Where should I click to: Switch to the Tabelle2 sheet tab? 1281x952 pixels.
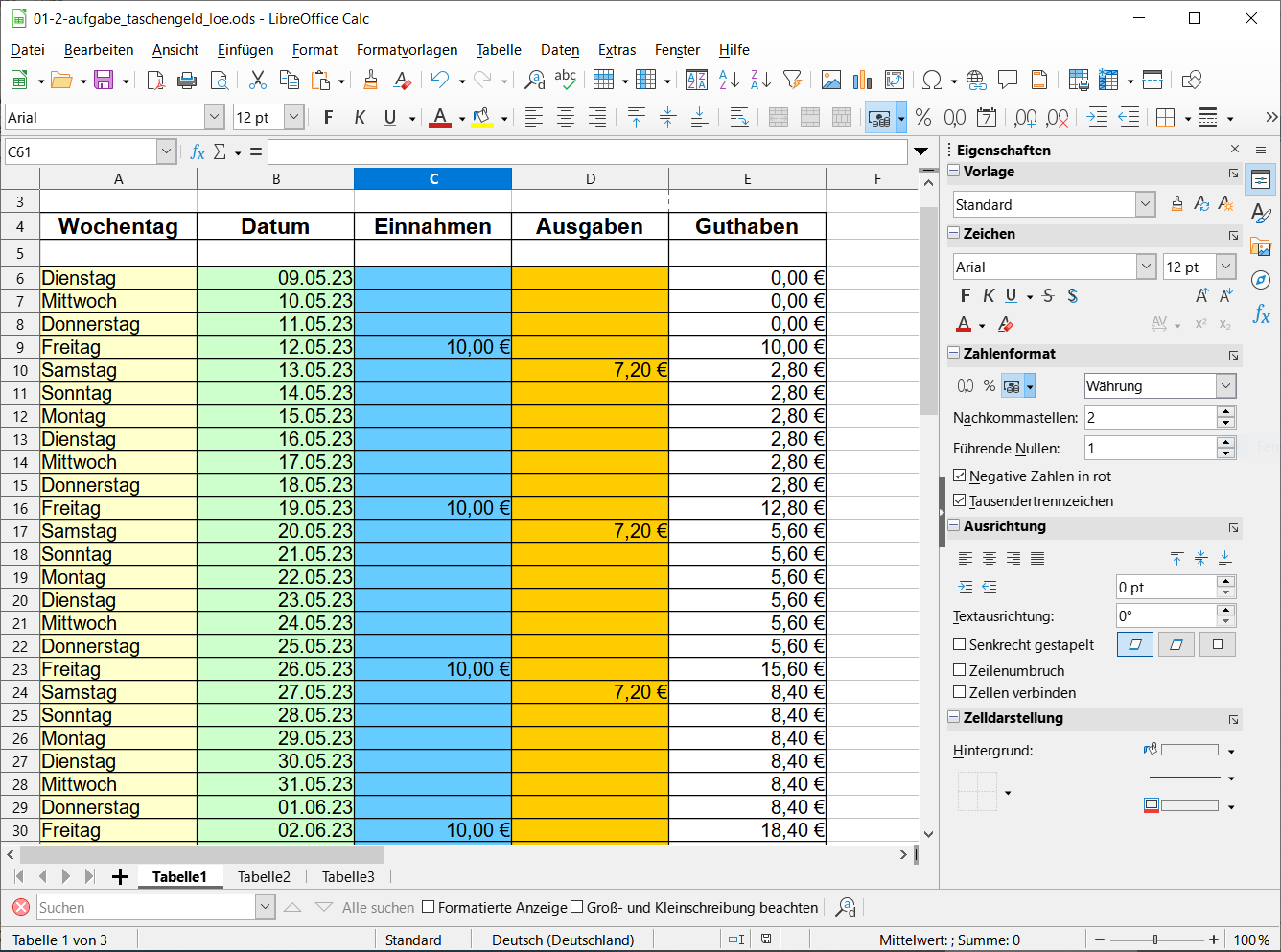[264, 876]
